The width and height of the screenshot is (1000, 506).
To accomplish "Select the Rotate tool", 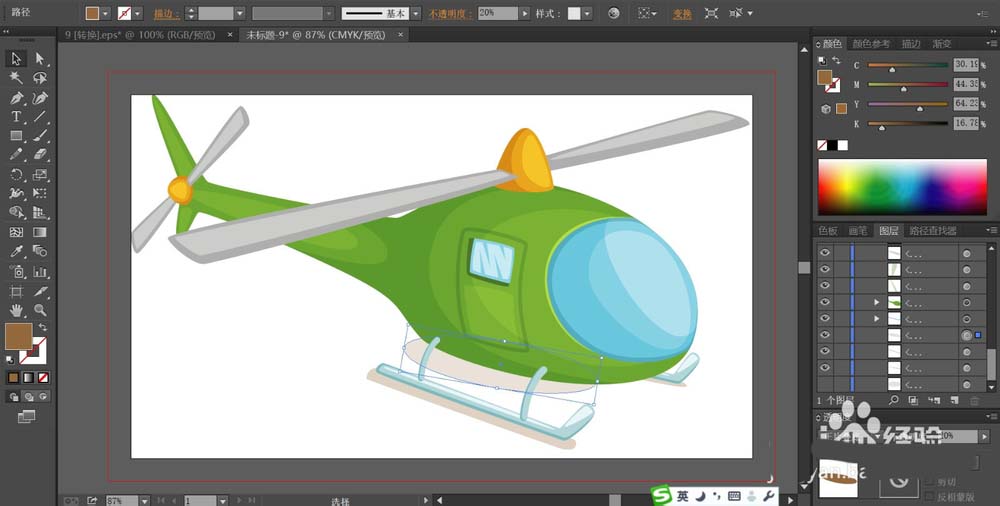I will [16, 174].
